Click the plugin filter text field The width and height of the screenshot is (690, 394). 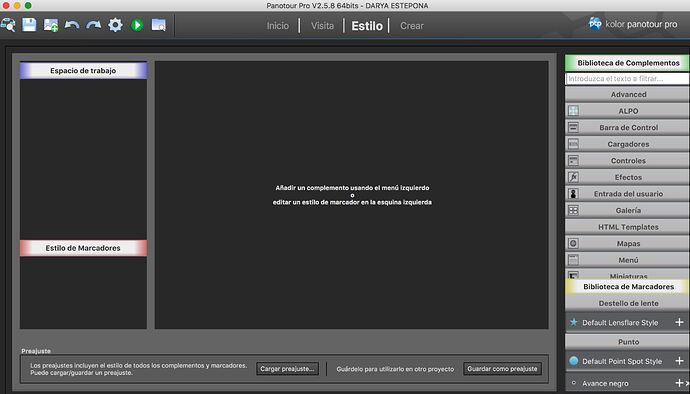pyautogui.click(x=627, y=79)
